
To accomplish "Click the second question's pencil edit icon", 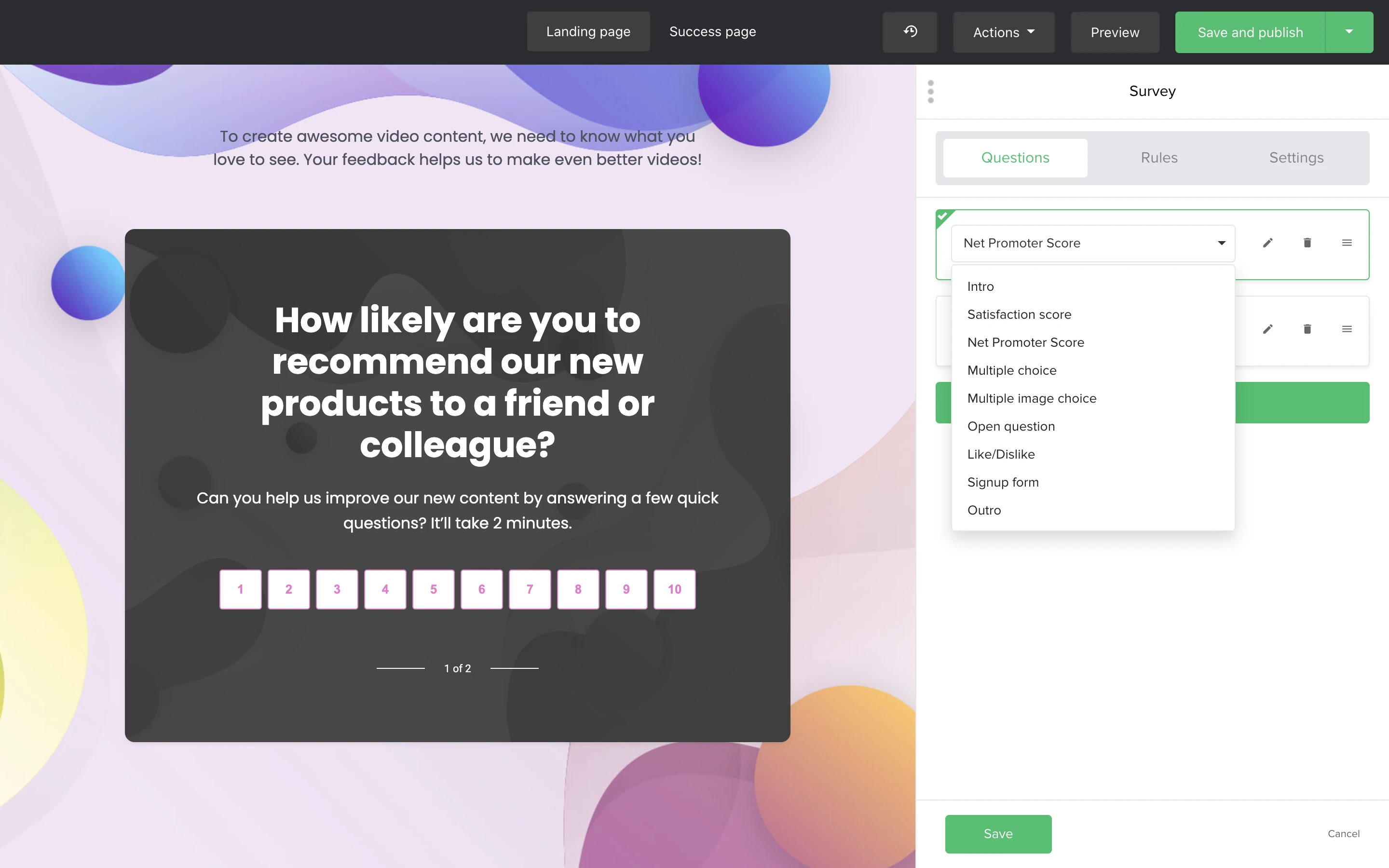I will tap(1267, 329).
